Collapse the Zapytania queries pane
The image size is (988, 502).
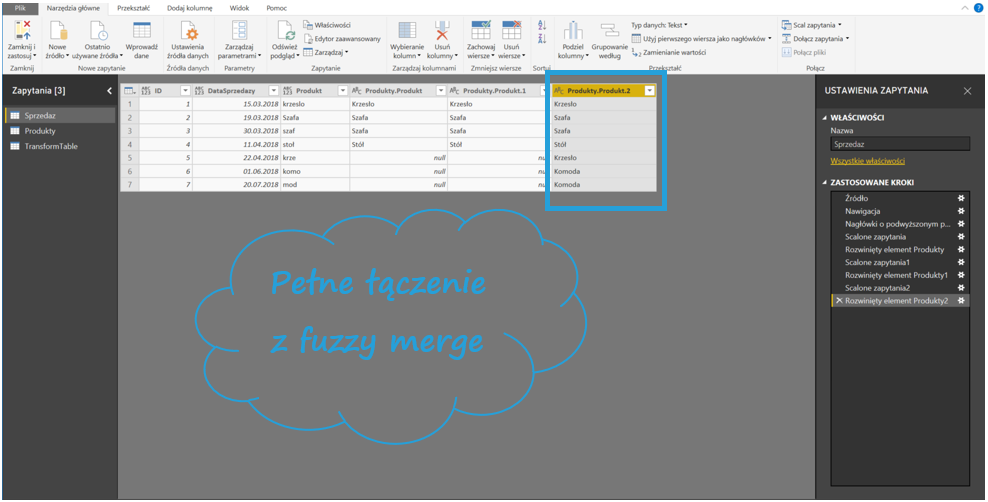pos(109,91)
